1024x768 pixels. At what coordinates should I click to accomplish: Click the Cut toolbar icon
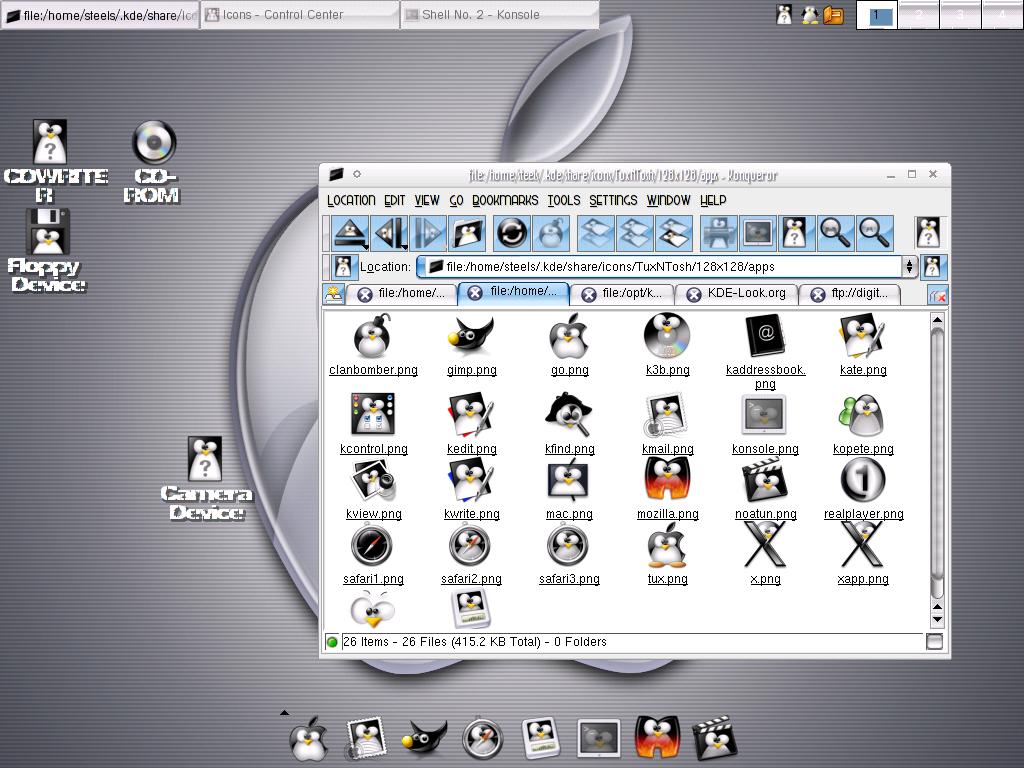[x=596, y=232]
